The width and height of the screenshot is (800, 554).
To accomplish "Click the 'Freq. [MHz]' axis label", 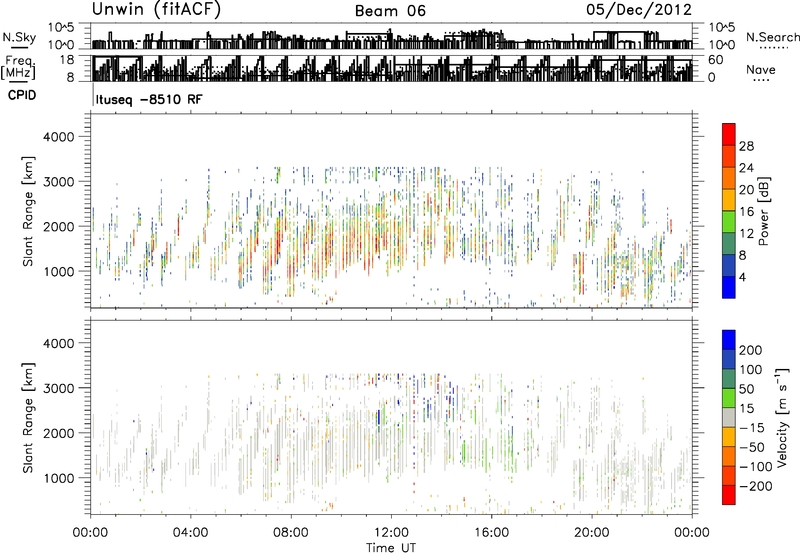I will (x=18, y=68).
